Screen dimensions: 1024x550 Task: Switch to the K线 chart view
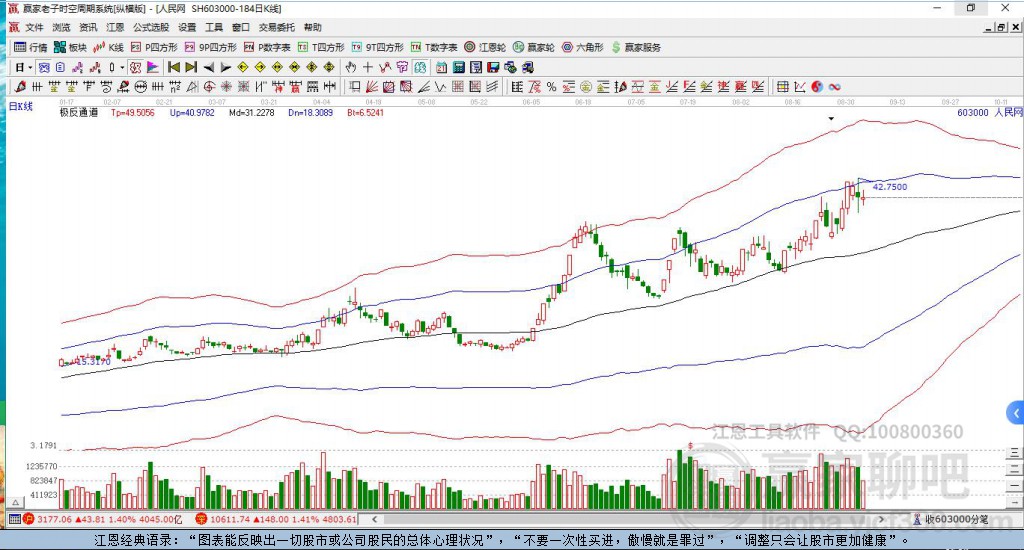coord(108,47)
